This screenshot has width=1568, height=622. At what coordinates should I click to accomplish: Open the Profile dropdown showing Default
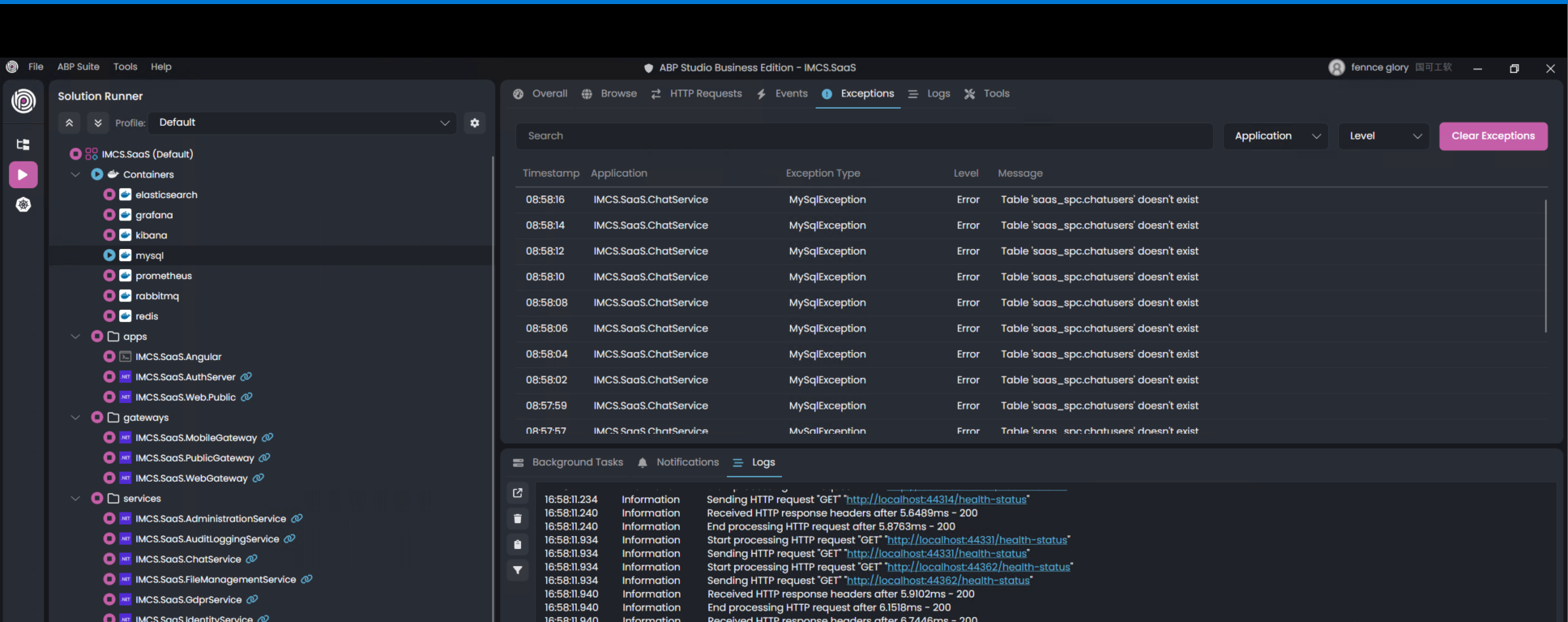point(303,122)
